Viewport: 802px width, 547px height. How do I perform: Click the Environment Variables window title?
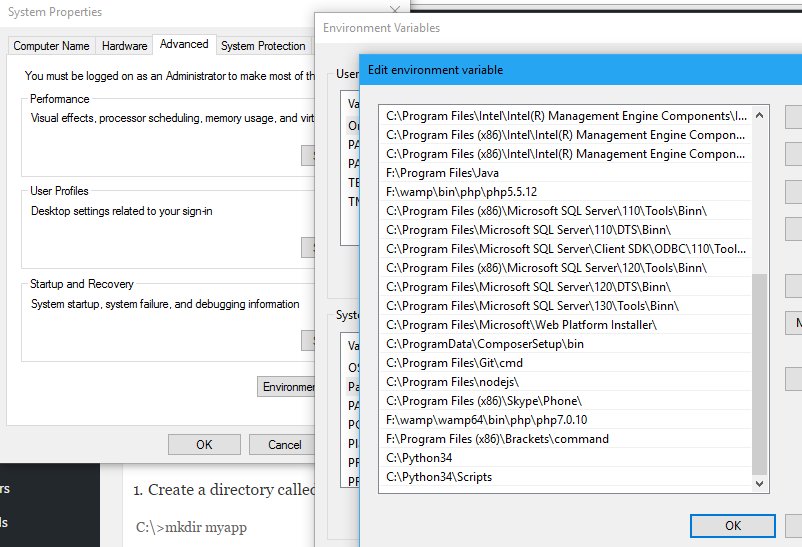pos(381,28)
